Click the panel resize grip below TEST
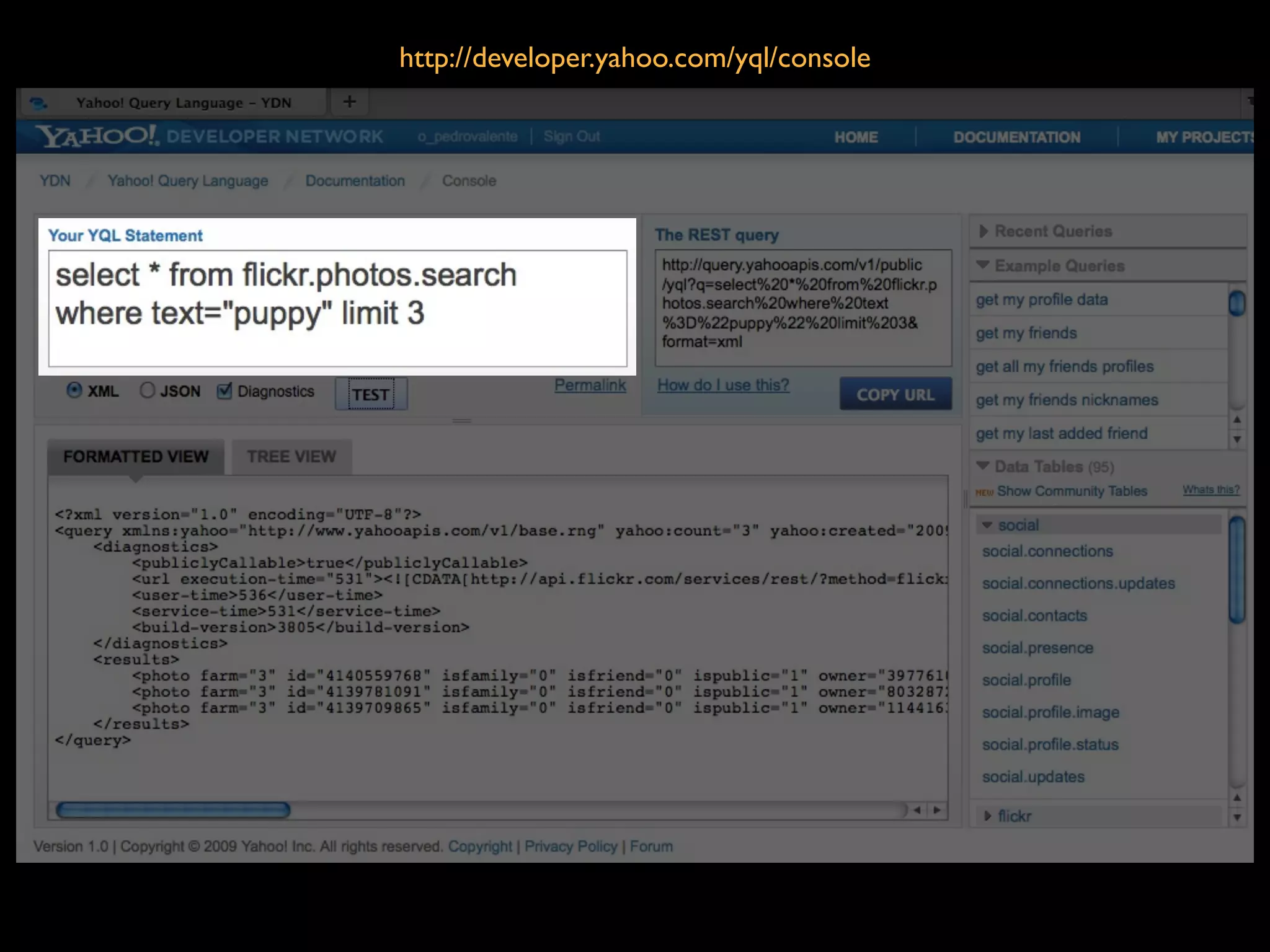The width and height of the screenshot is (1270, 952). pyautogui.click(x=461, y=421)
